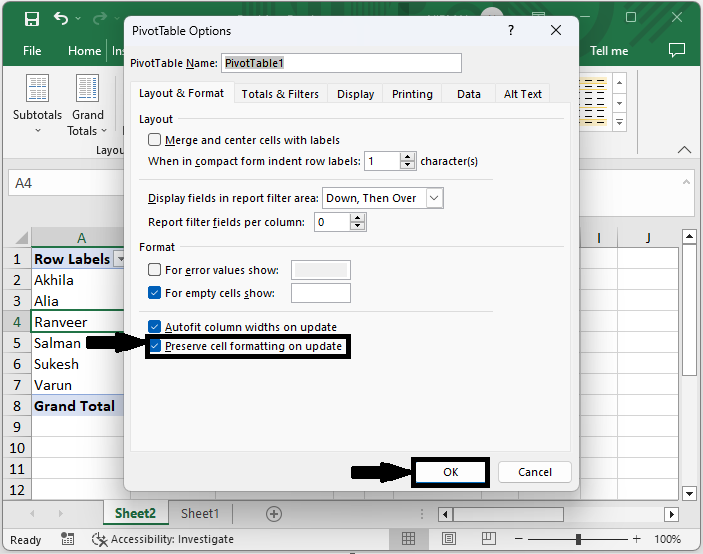Switch to Page Layout view icon
703x554 pixels.
[449, 539]
